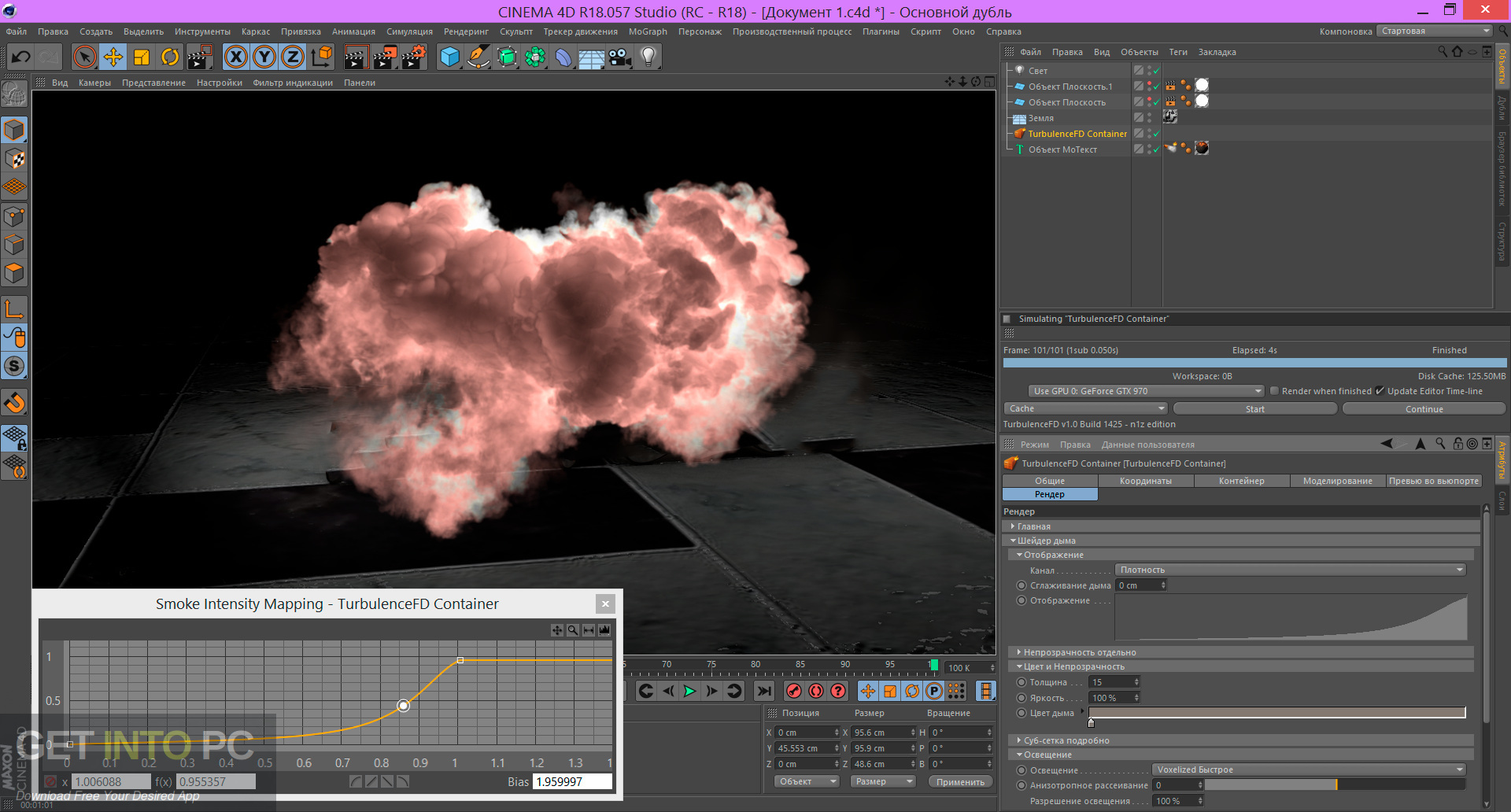Switch to Моделирование tab

pos(1337,481)
